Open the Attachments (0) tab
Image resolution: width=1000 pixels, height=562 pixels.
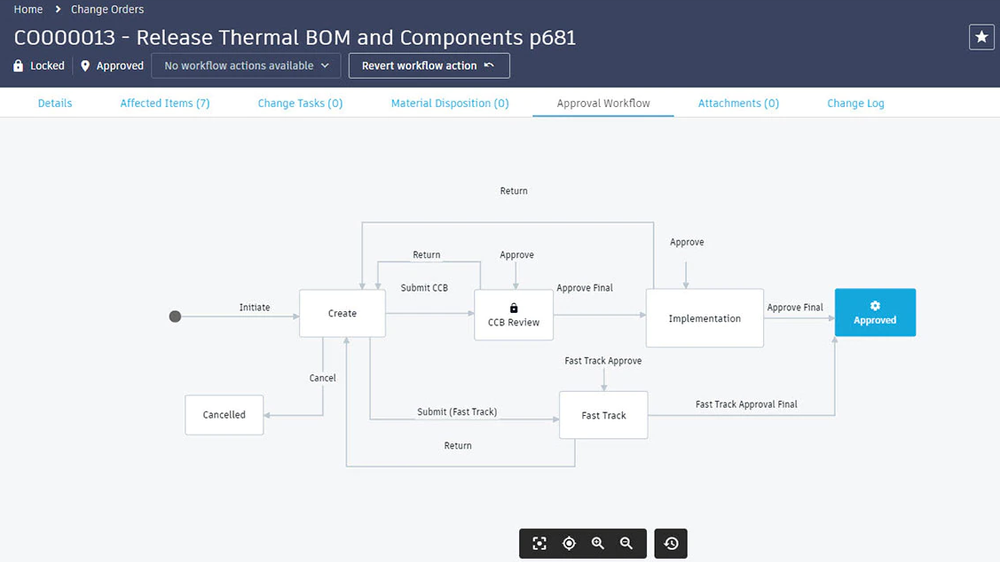739,103
